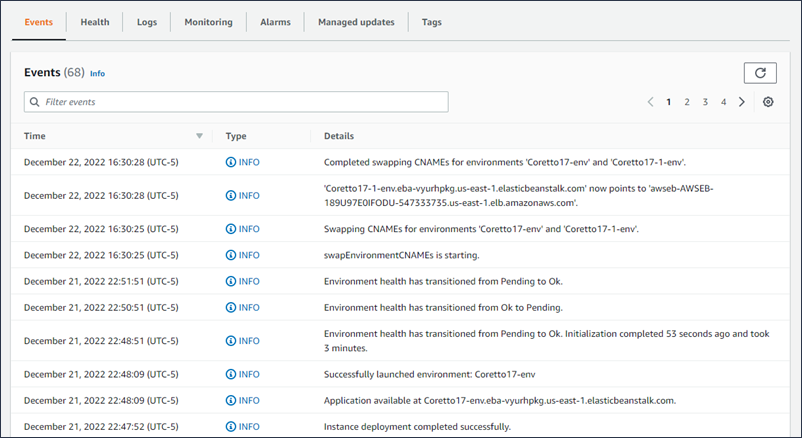The height and width of the screenshot is (438, 802).
Task: Go to next page of events
Action: coord(741,102)
